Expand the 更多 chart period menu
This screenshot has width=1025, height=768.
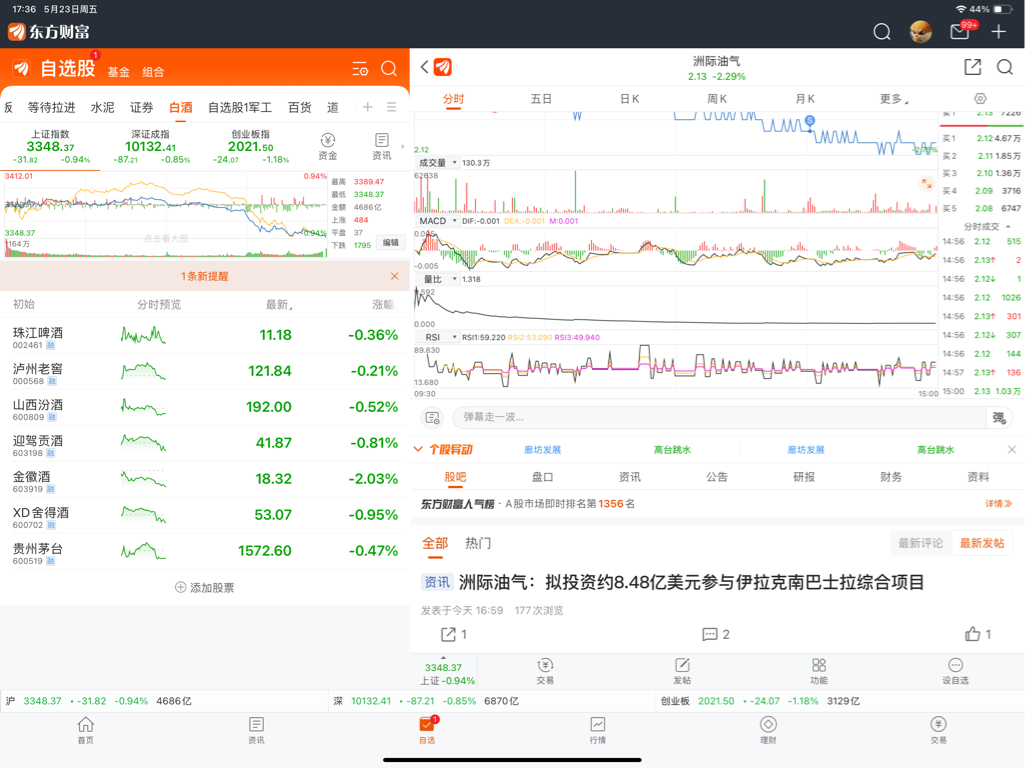894,99
